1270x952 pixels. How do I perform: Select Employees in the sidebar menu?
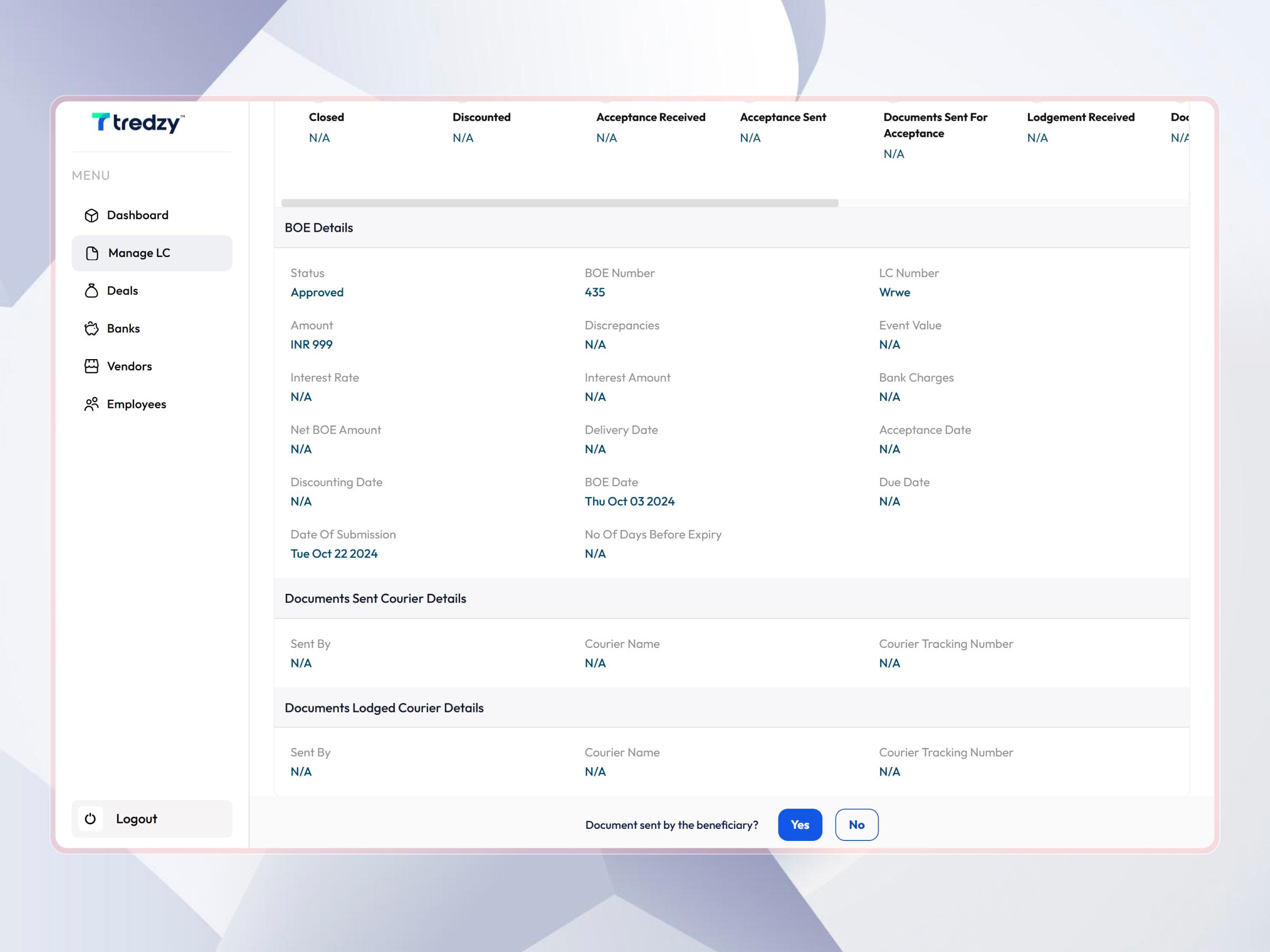(x=137, y=404)
